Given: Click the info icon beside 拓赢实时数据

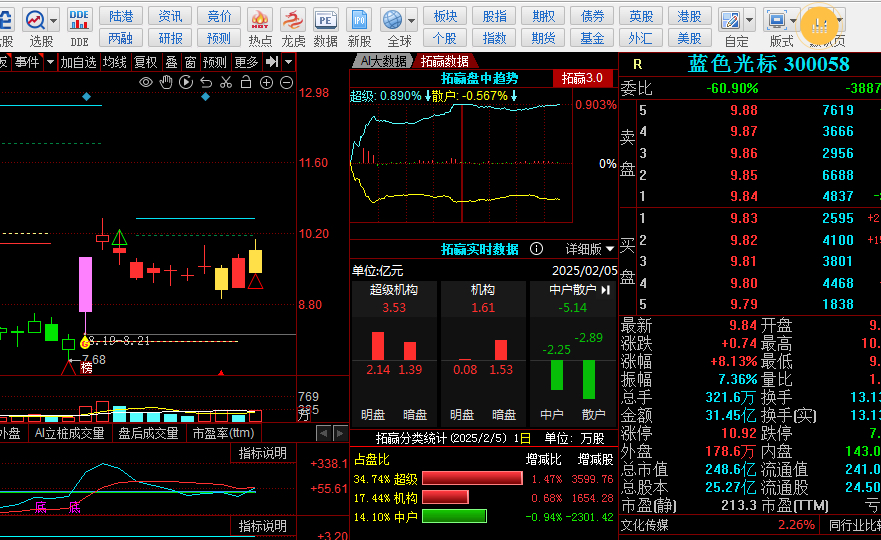Looking at the screenshot, I should click(x=536, y=249).
